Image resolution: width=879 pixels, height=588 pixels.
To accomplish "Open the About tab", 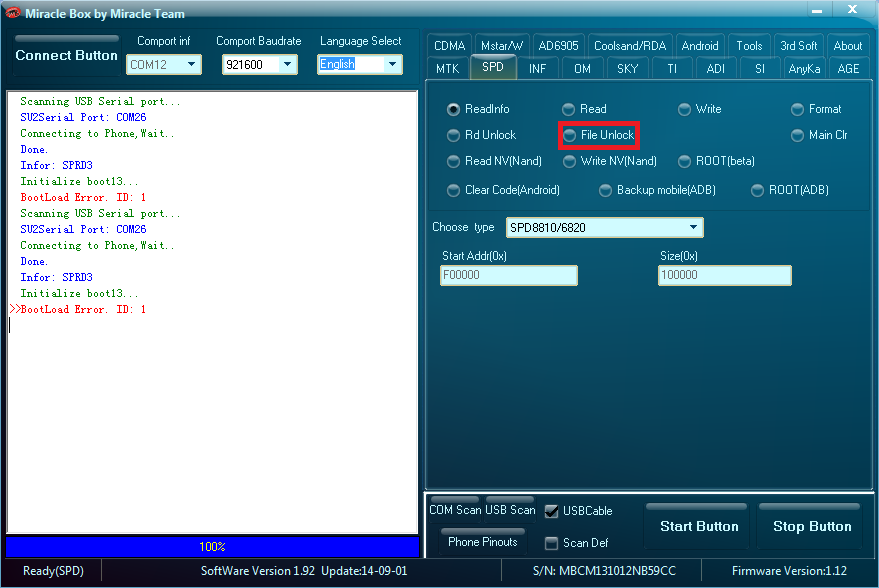I will click(x=848, y=45).
